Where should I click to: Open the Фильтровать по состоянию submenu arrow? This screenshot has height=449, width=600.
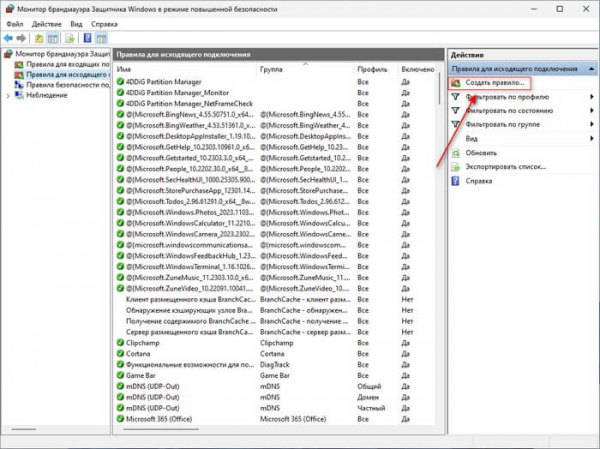(x=592, y=111)
